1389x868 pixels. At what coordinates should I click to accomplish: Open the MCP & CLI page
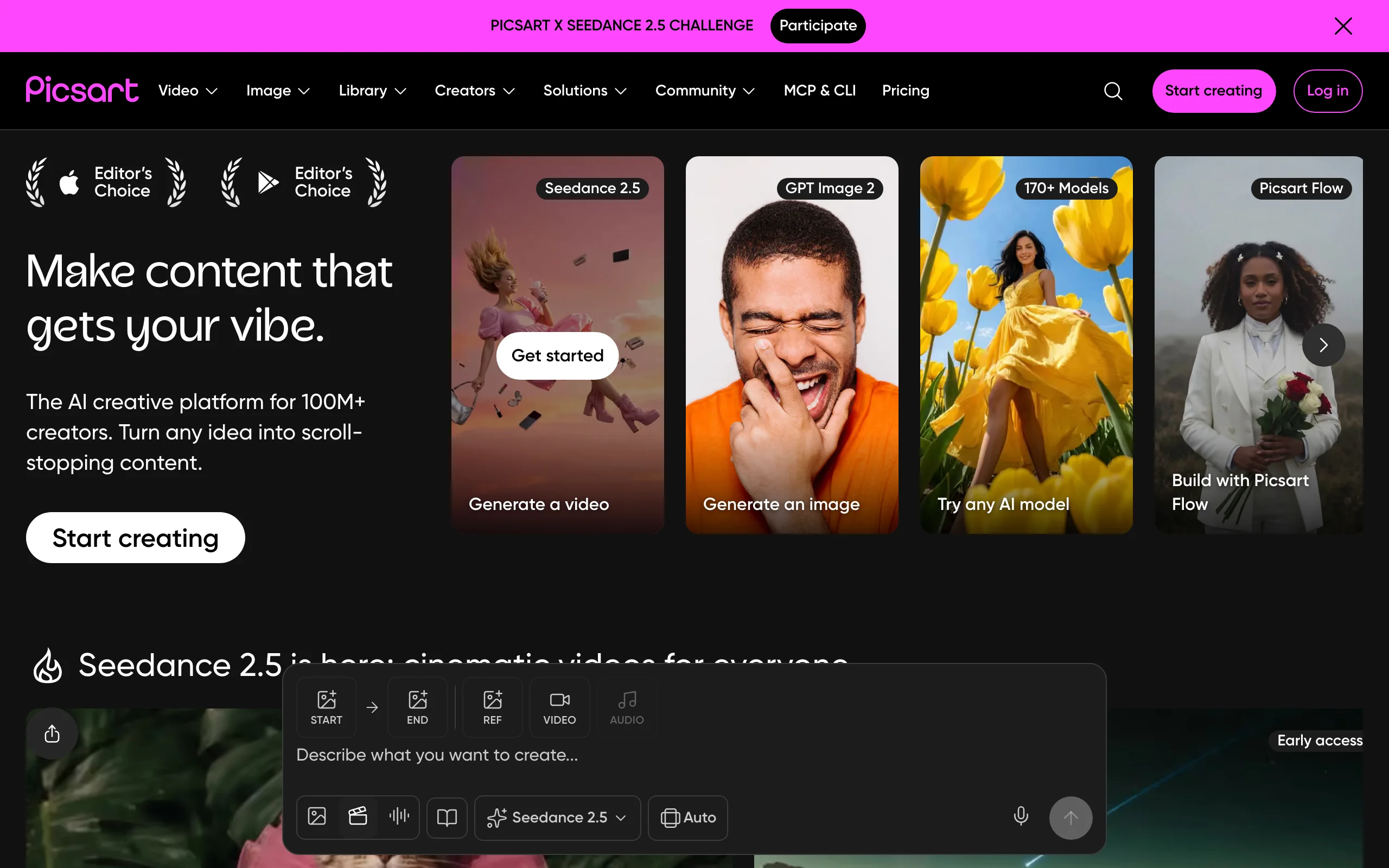[820, 91]
